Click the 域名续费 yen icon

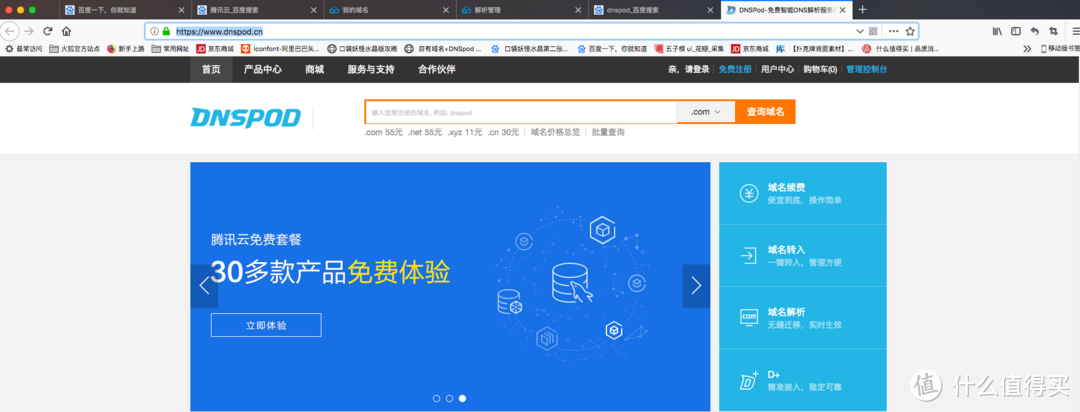pyautogui.click(x=749, y=194)
